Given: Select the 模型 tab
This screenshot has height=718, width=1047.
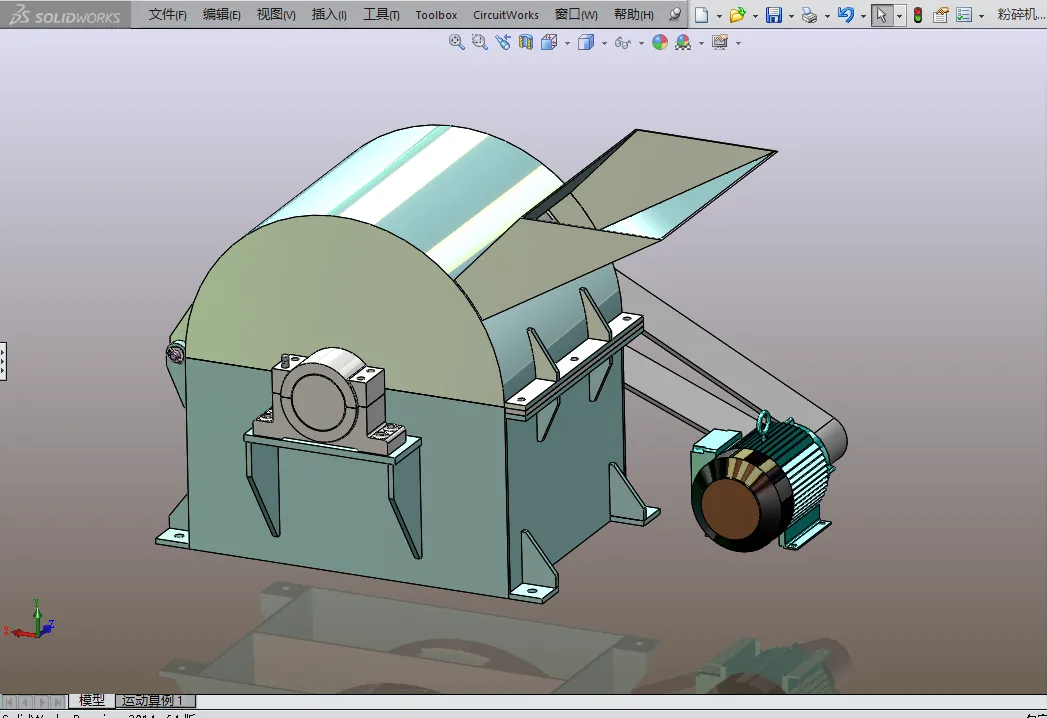Looking at the screenshot, I should click(x=92, y=700).
